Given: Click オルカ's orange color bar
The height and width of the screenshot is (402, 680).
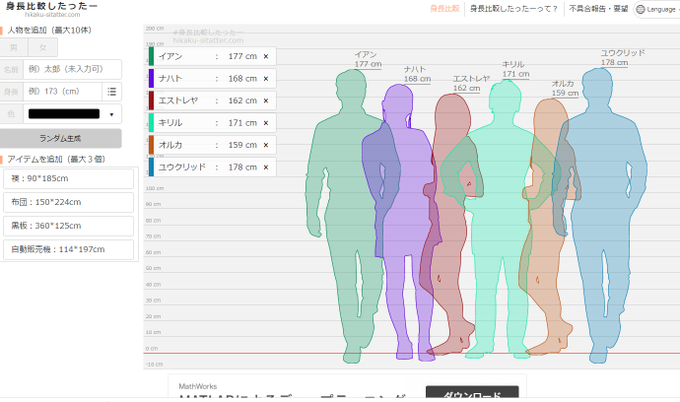Looking at the screenshot, I should [151, 145].
